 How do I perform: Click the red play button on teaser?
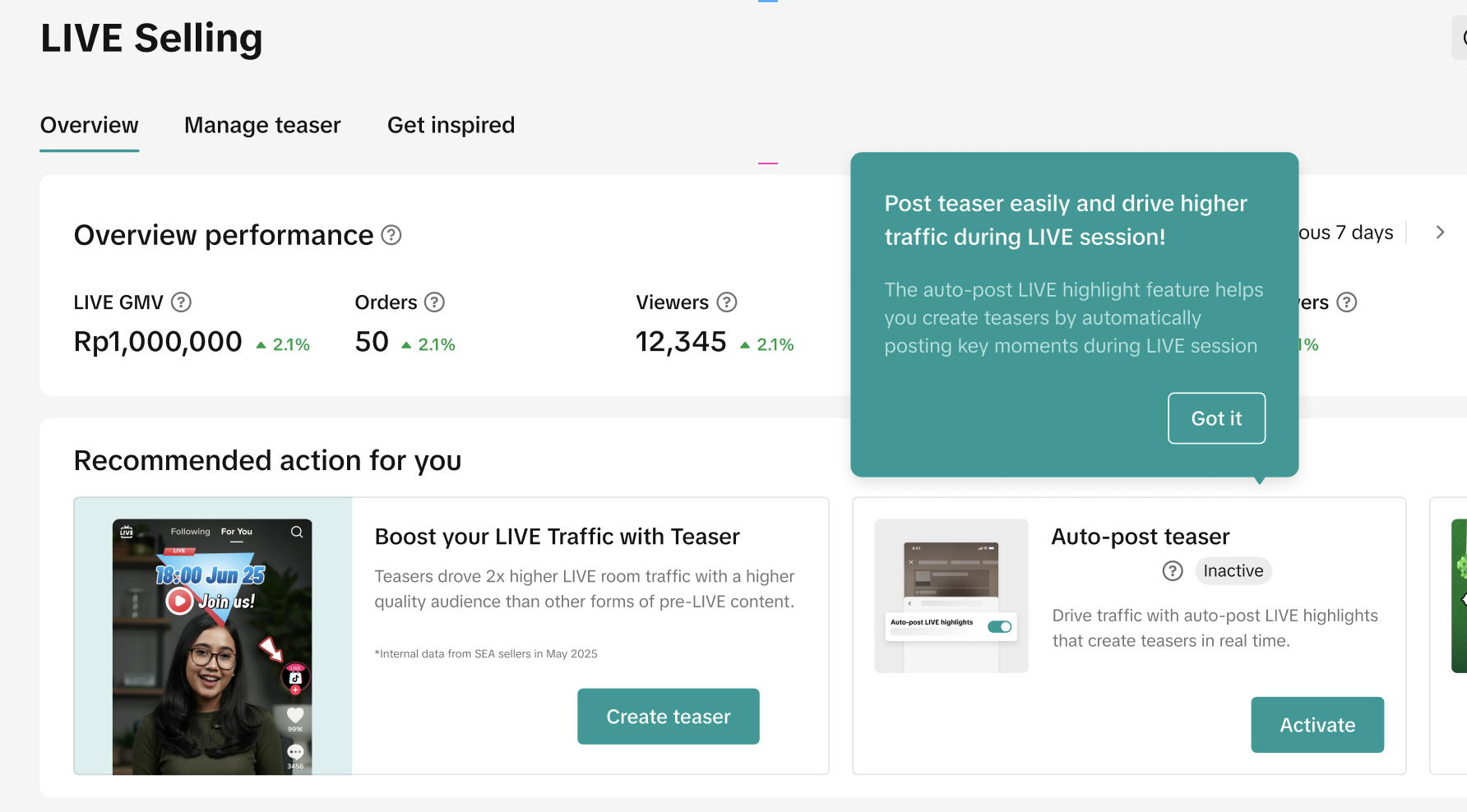[179, 601]
